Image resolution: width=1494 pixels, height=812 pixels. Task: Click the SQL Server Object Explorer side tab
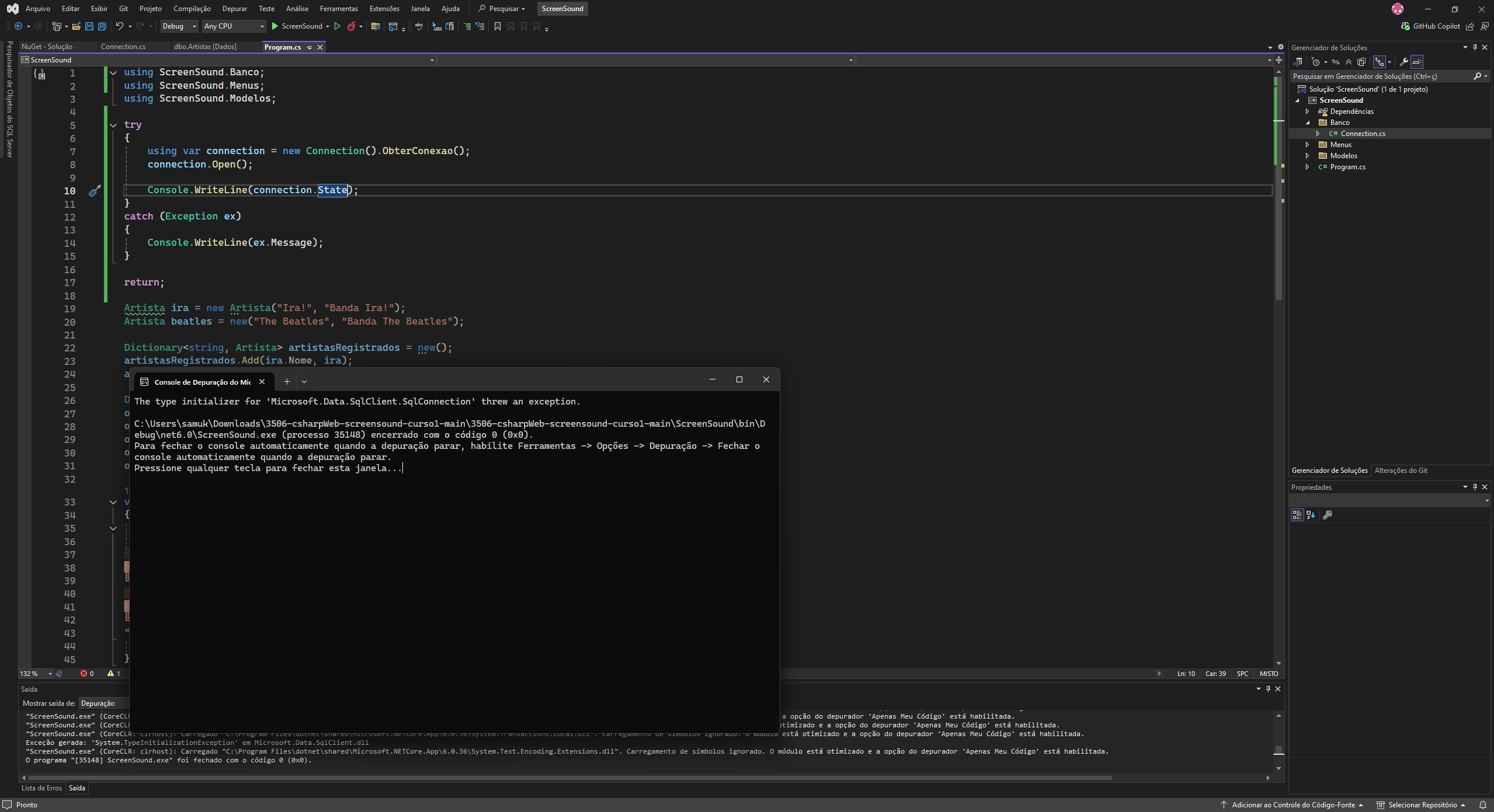pyautogui.click(x=9, y=99)
